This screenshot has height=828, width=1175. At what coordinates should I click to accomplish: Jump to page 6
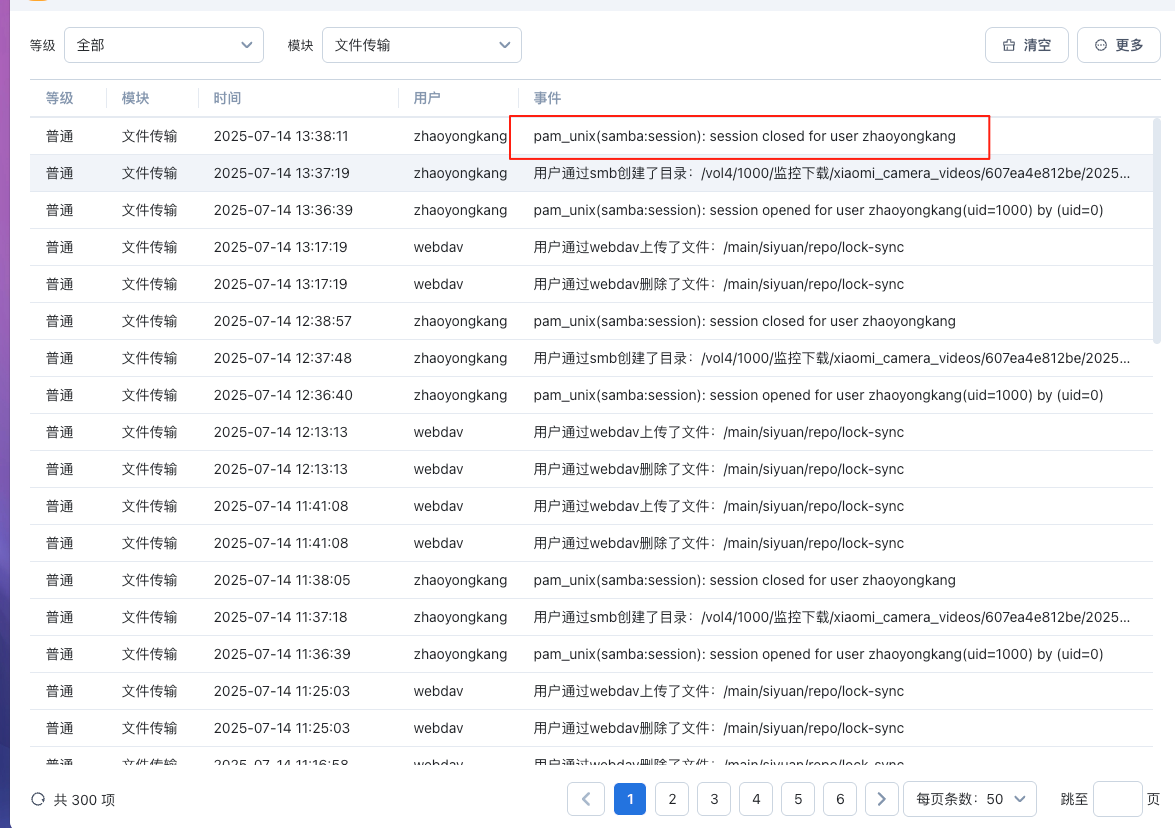pyautogui.click(x=840, y=799)
